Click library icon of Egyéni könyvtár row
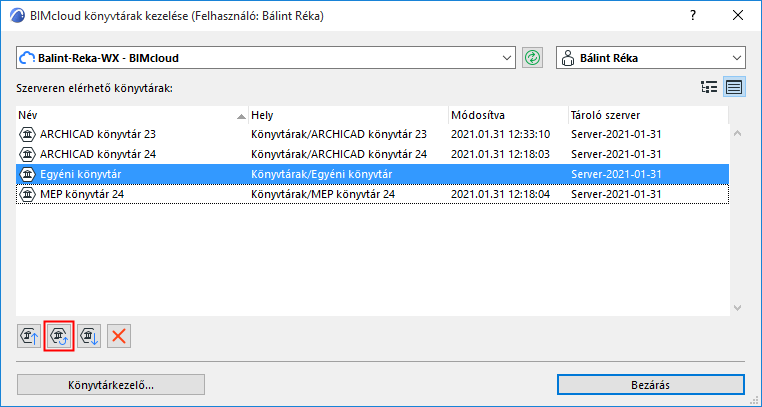 click(28, 174)
